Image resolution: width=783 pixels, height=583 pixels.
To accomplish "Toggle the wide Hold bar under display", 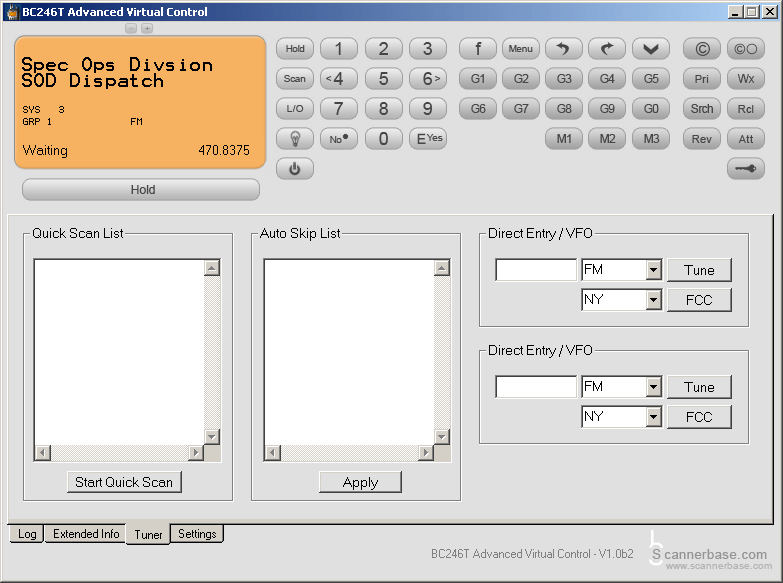I will [141, 190].
